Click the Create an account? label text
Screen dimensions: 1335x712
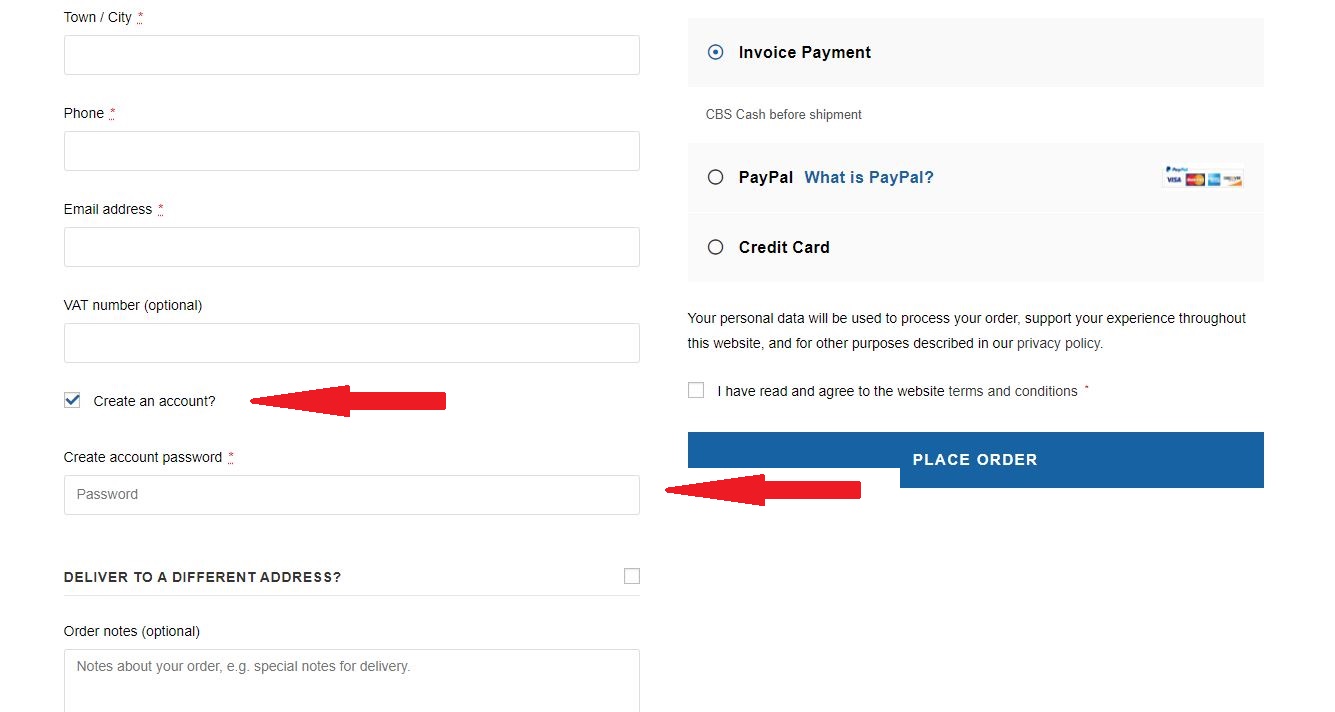coord(154,401)
